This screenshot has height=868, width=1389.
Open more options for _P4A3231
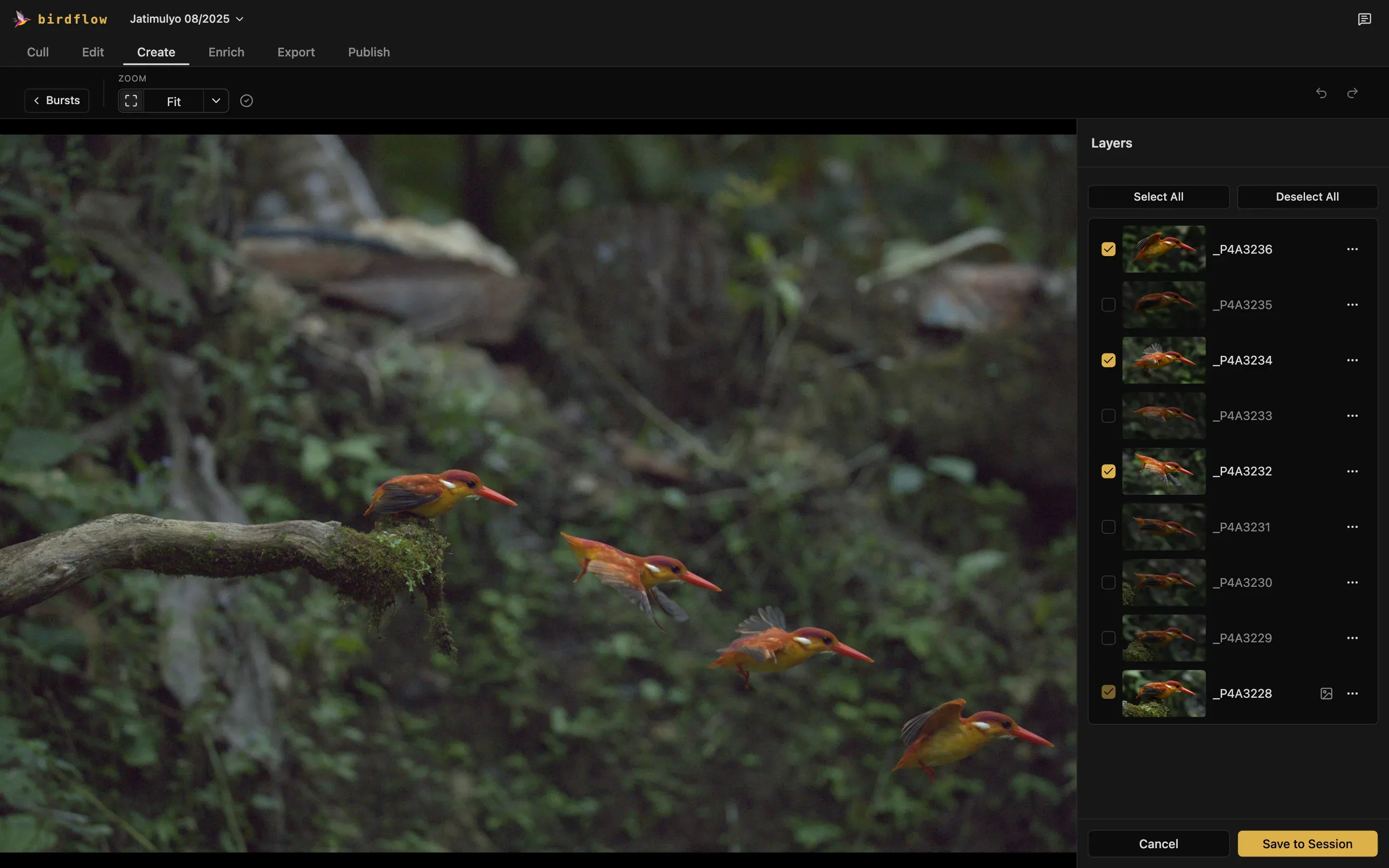[1352, 527]
